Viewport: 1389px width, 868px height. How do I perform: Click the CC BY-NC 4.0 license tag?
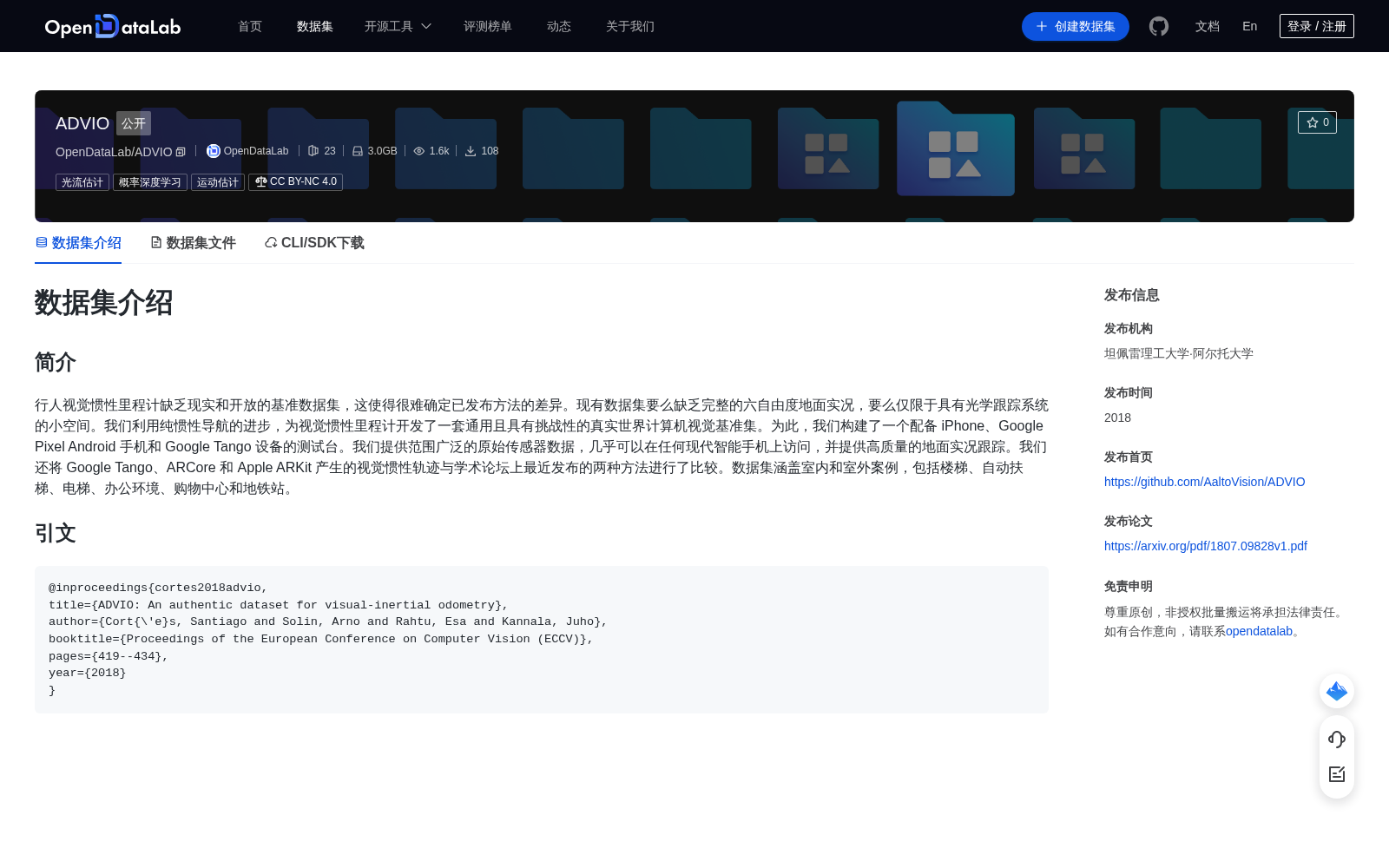coord(296,182)
